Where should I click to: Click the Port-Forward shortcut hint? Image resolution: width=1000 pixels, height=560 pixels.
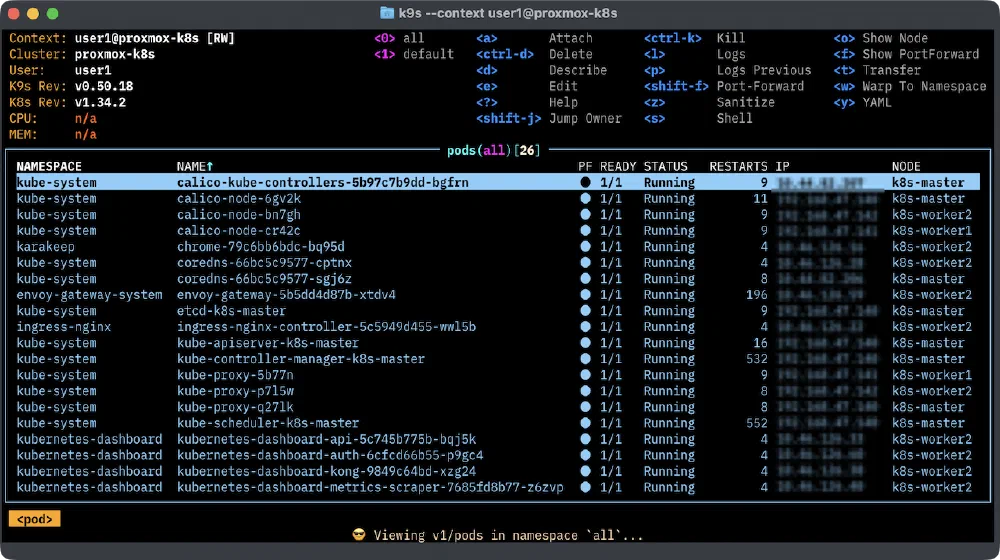point(760,86)
